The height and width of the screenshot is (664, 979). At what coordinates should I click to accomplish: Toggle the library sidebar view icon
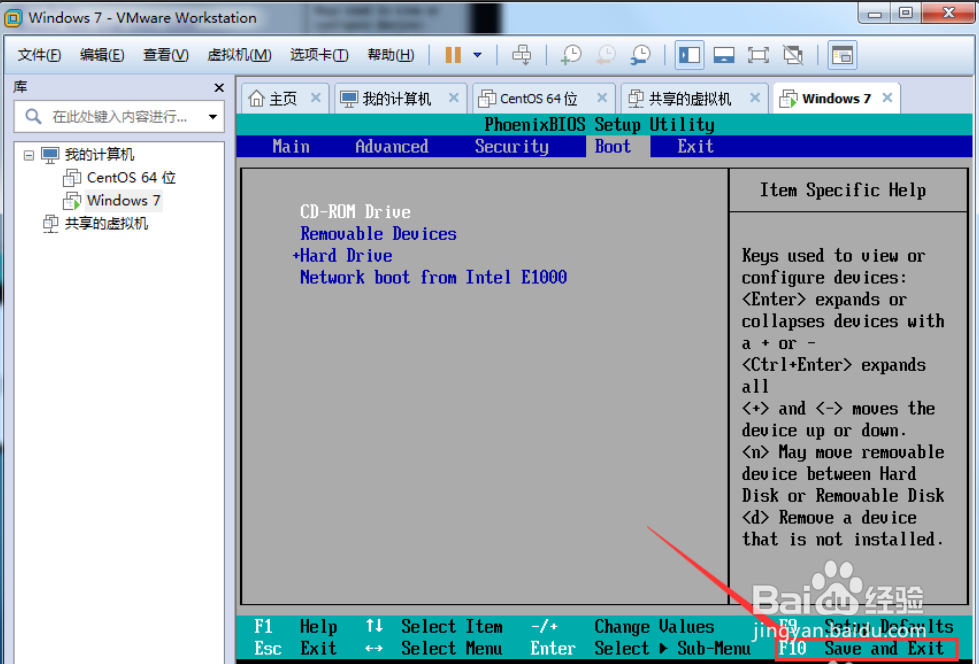coord(689,55)
